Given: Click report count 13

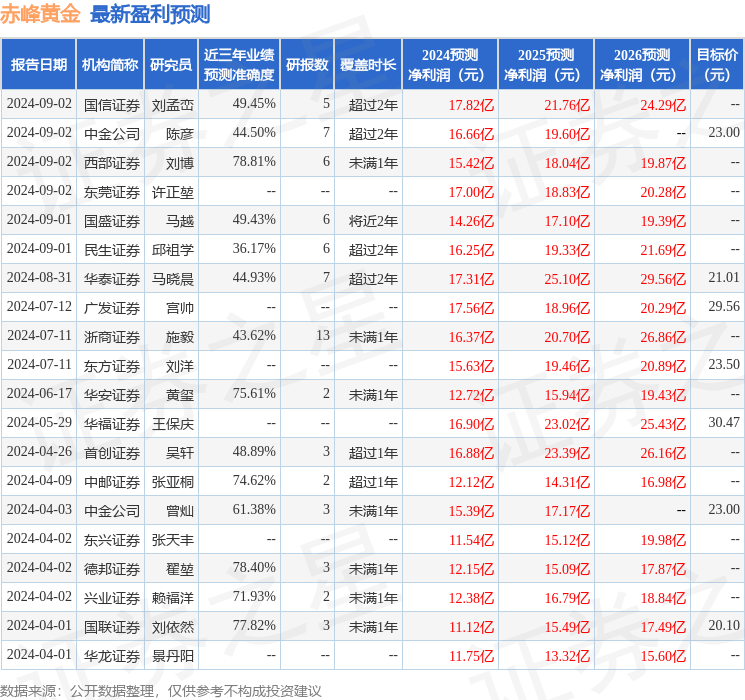Looking at the screenshot, I should [x=323, y=336].
